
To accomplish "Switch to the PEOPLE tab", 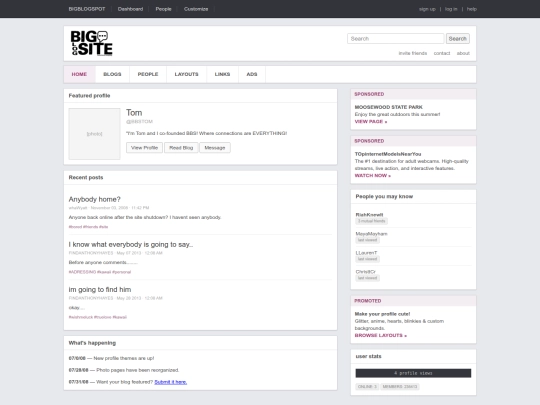I will click(x=148, y=74).
